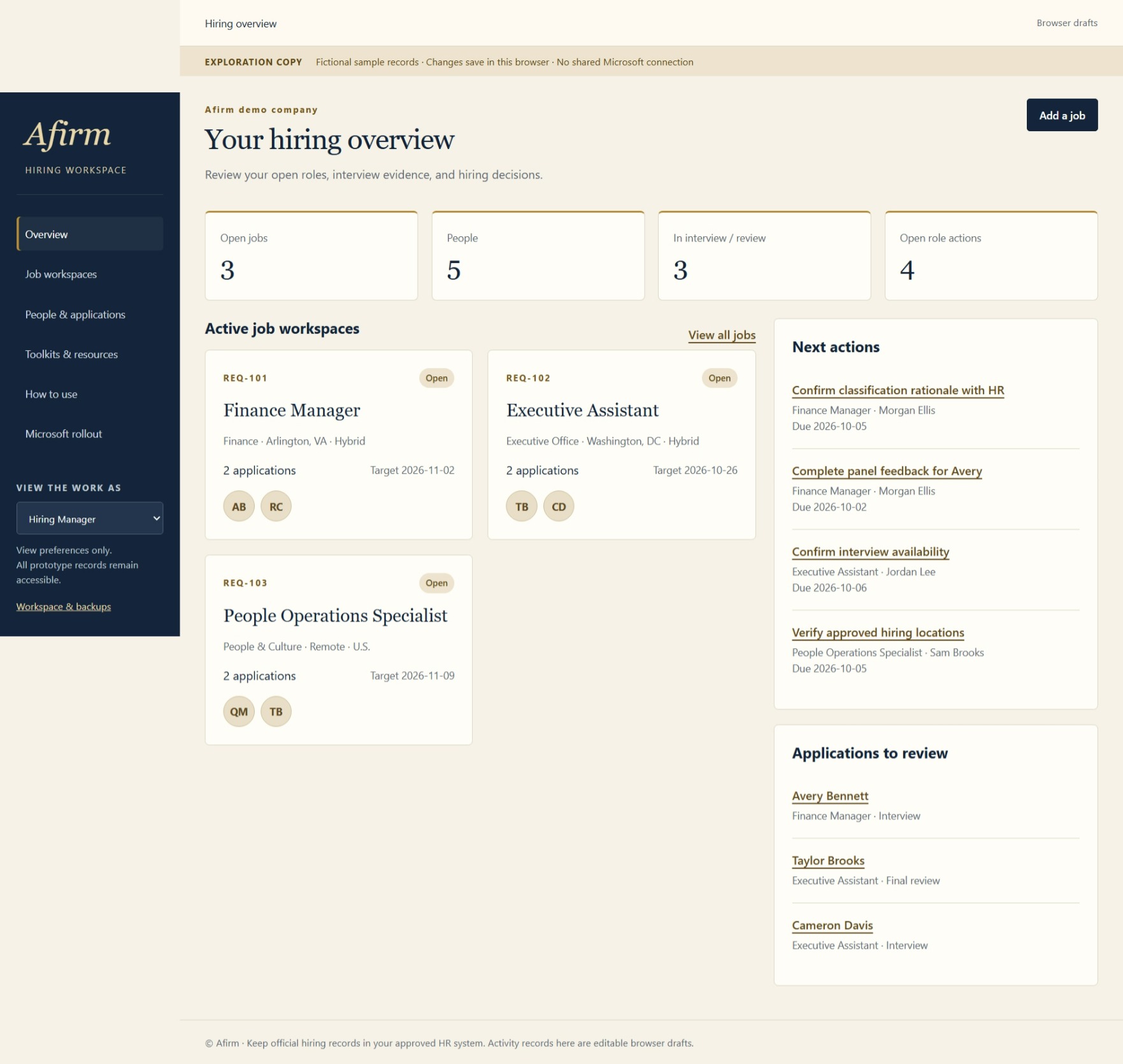This screenshot has width=1123, height=1064.
Task: Open Confirm classification rationale with HR action
Action: (x=898, y=390)
